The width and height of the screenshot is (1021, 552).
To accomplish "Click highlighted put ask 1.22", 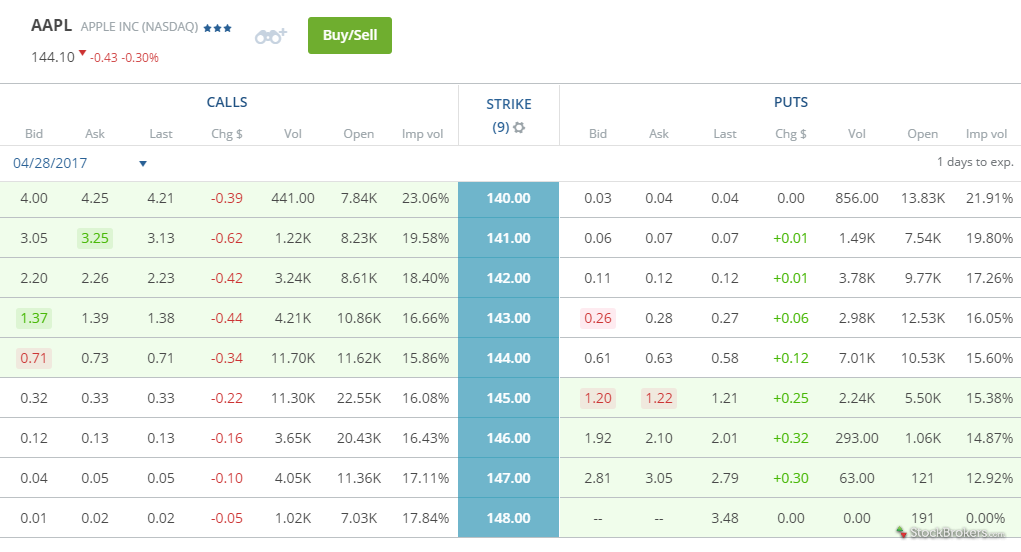I will coord(659,398).
